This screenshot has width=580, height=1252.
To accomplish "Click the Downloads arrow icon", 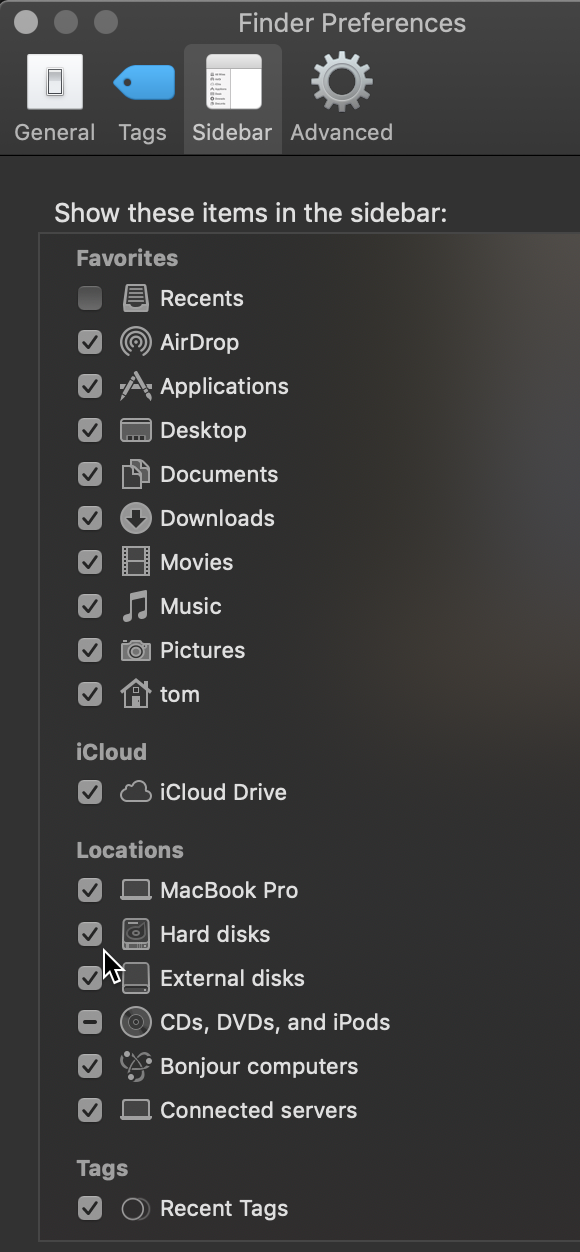I will pos(135,518).
